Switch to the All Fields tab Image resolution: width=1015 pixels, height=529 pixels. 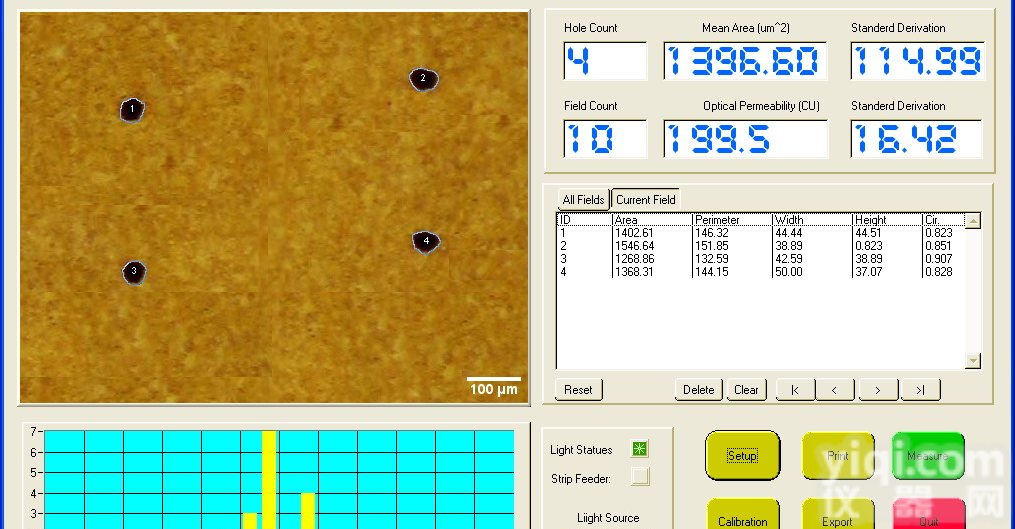click(583, 199)
